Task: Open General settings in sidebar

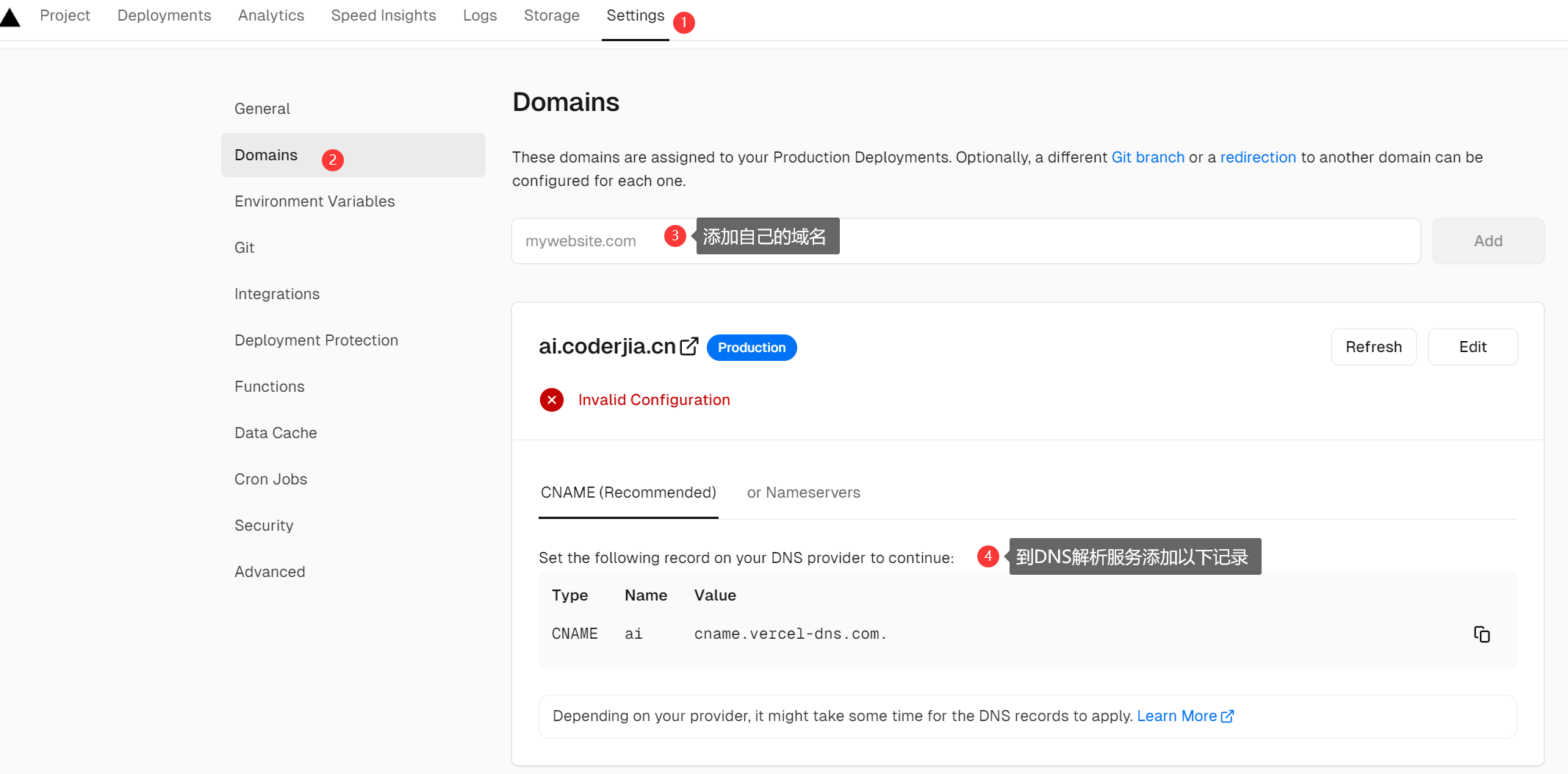Action: click(262, 109)
